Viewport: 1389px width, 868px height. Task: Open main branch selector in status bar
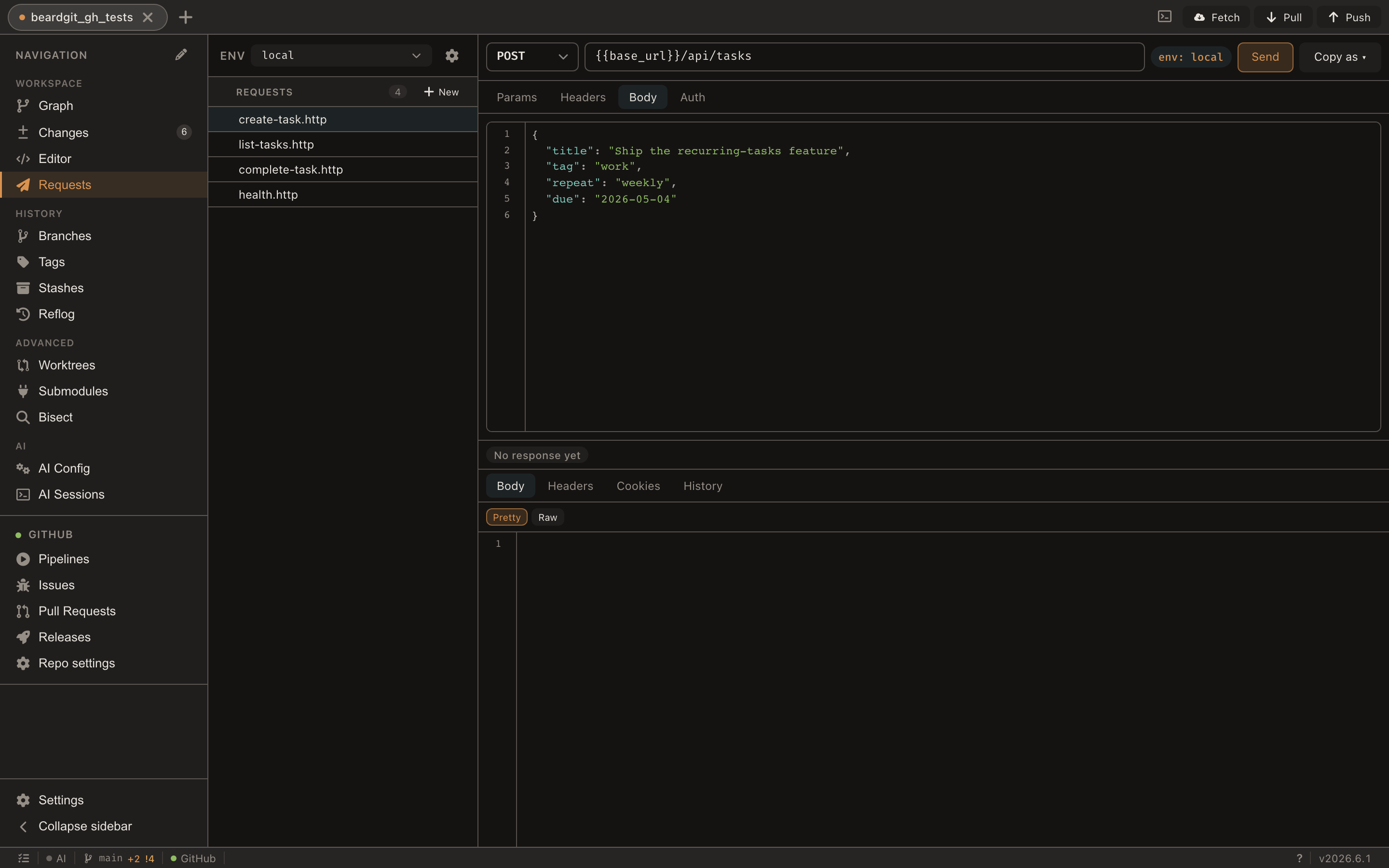[119, 858]
